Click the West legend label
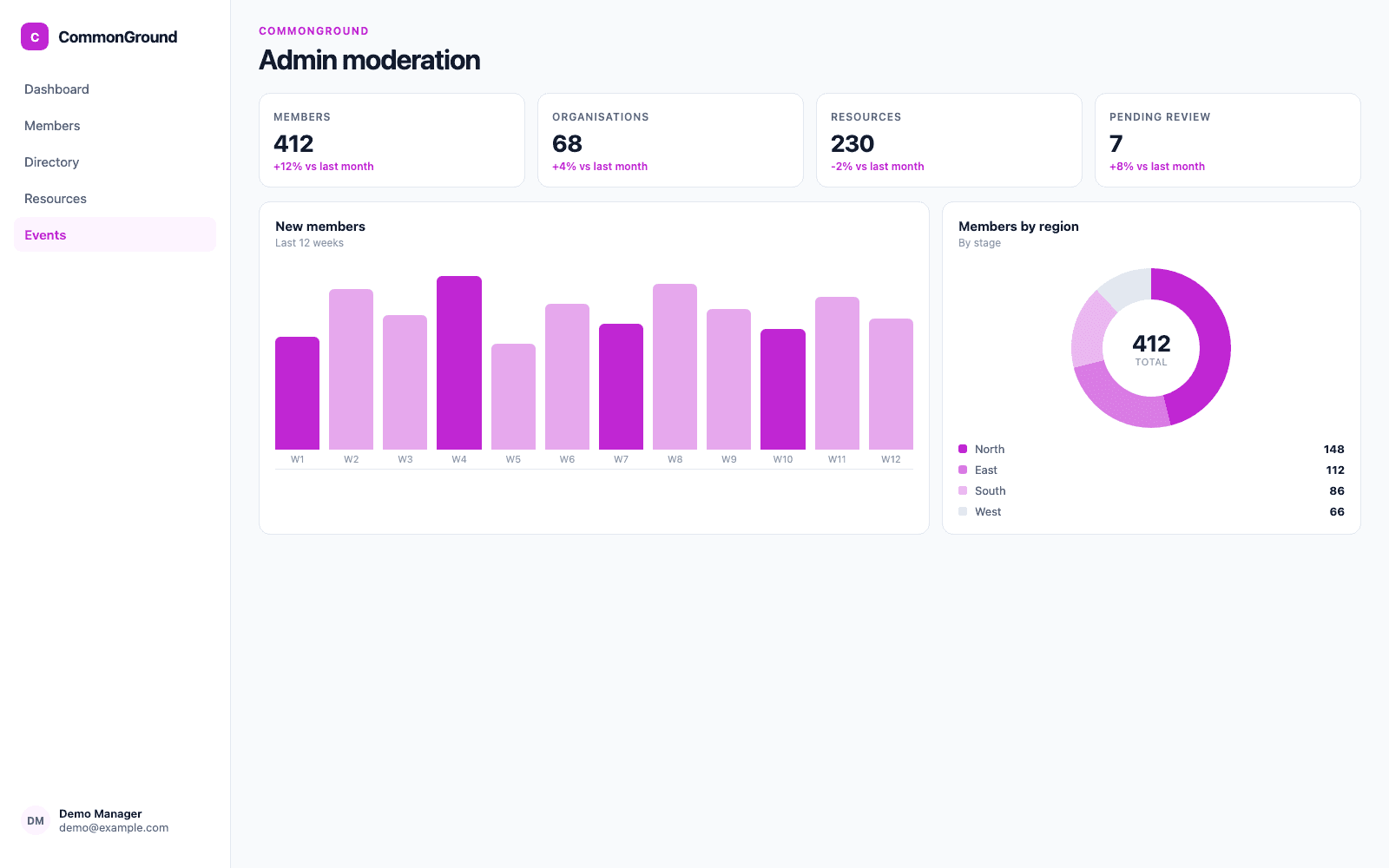Image resolution: width=1389 pixels, height=868 pixels. pos(988,512)
